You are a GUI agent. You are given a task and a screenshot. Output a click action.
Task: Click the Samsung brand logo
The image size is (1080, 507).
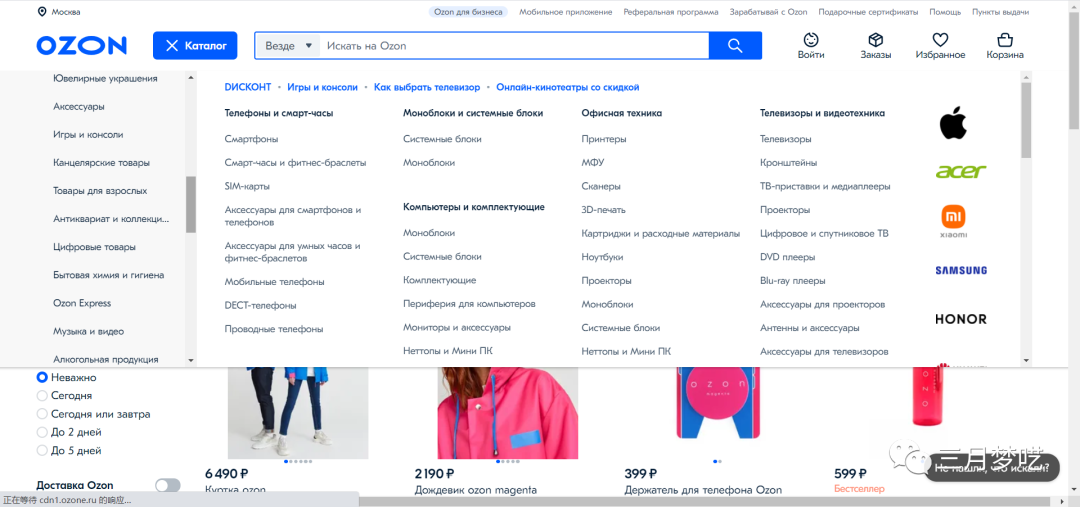(960, 270)
